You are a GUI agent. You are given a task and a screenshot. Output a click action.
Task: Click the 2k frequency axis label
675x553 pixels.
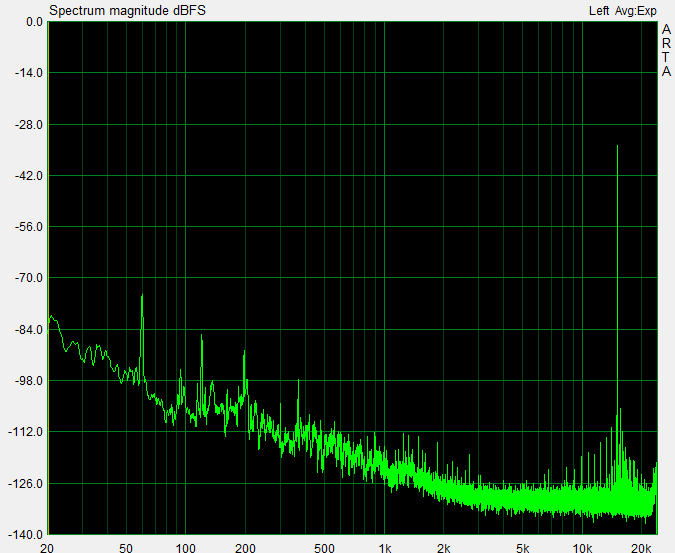pyautogui.click(x=444, y=548)
